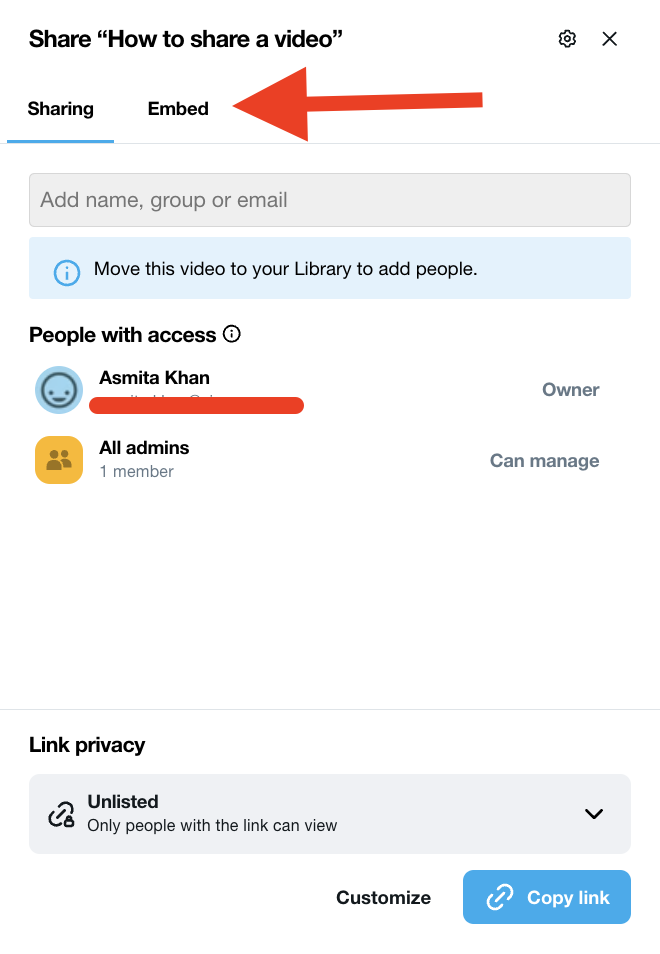The image size is (660, 954).
Task: Open share settings gear icon
Action: (x=567, y=39)
